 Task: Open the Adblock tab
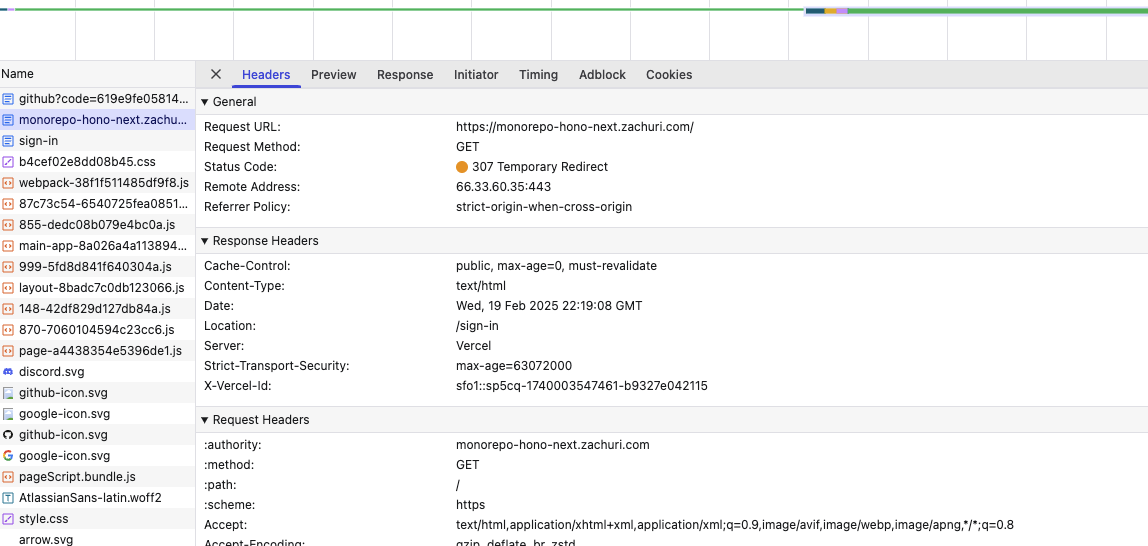602,75
